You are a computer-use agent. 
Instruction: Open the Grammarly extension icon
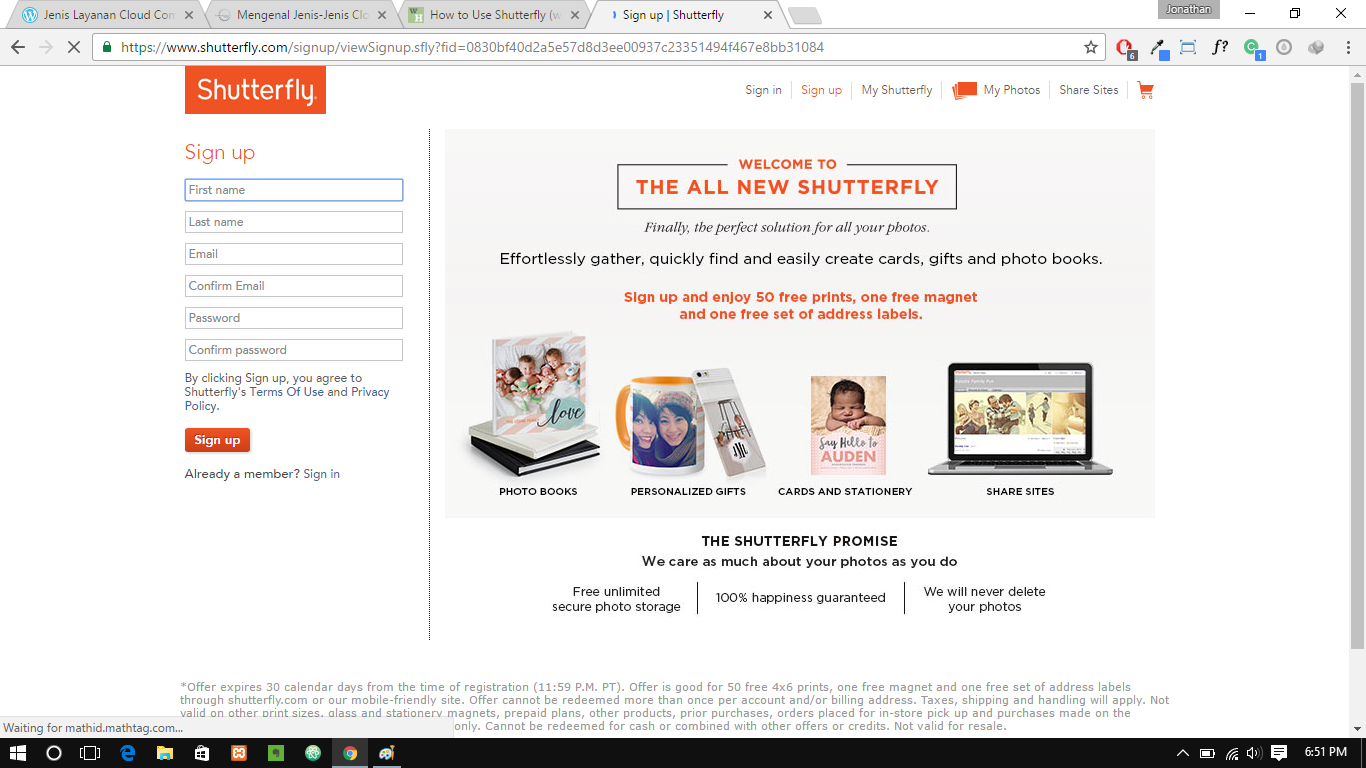(x=1252, y=47)
